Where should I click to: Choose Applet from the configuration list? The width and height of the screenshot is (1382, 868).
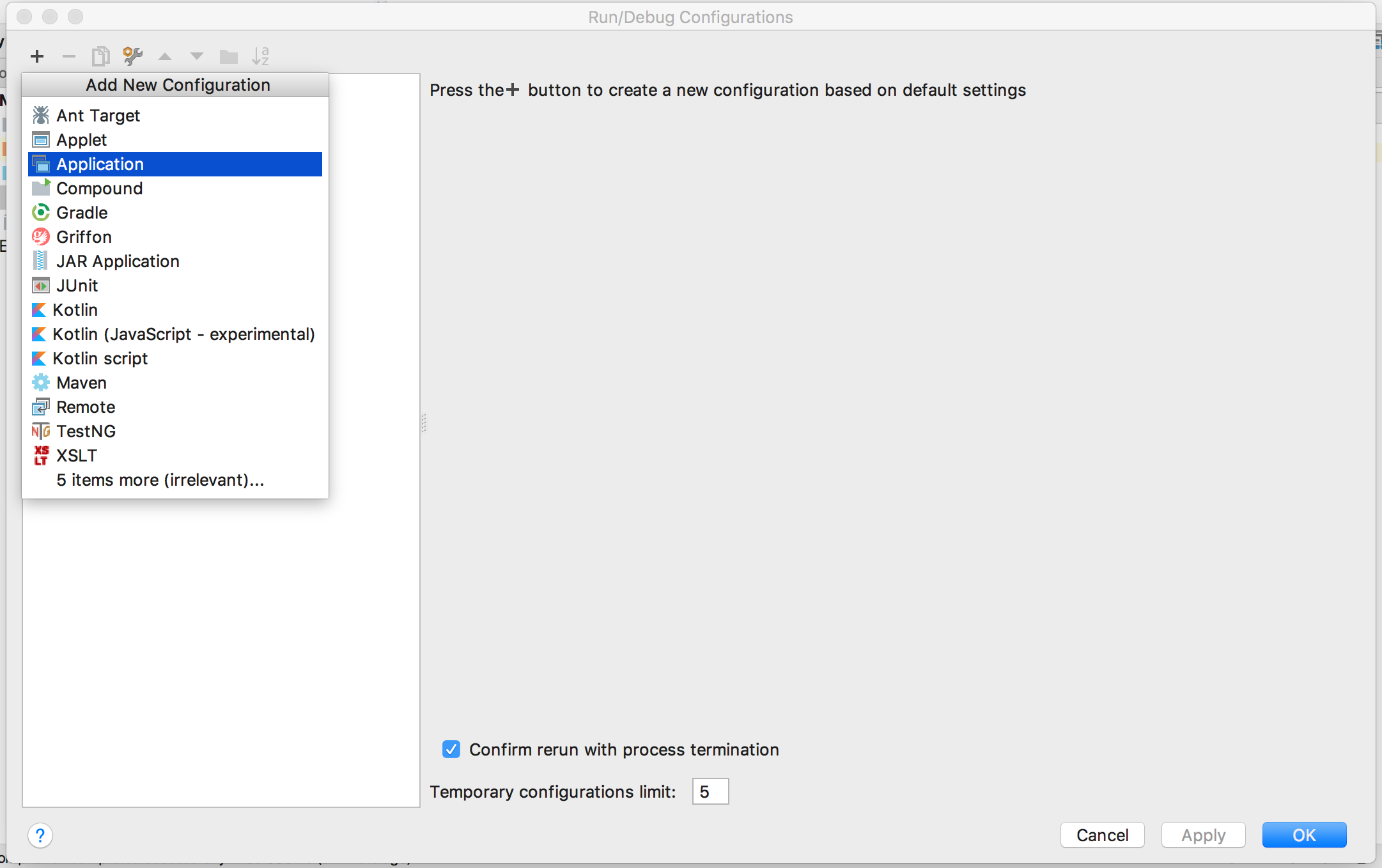[x=175, y=140]
